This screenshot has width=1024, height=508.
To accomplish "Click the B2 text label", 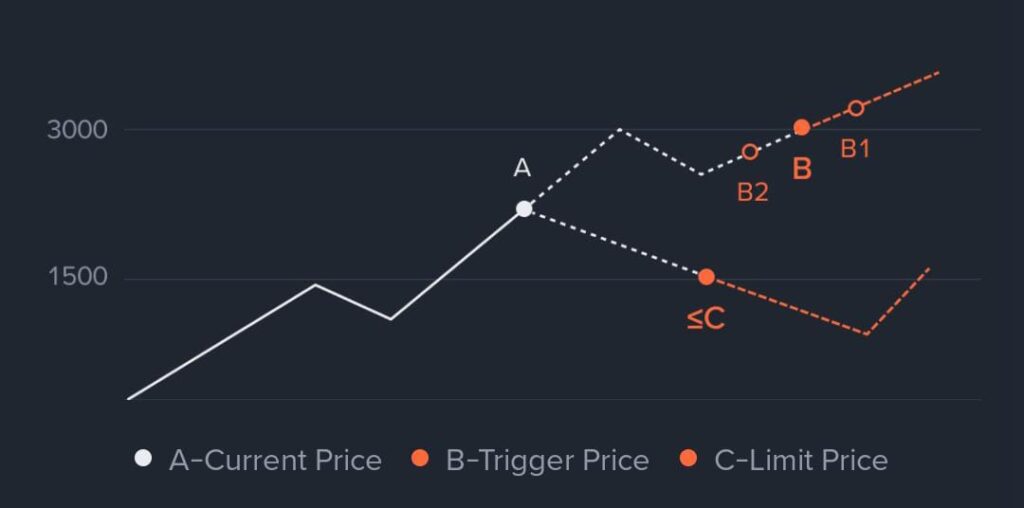I will (x=753, y=192).
